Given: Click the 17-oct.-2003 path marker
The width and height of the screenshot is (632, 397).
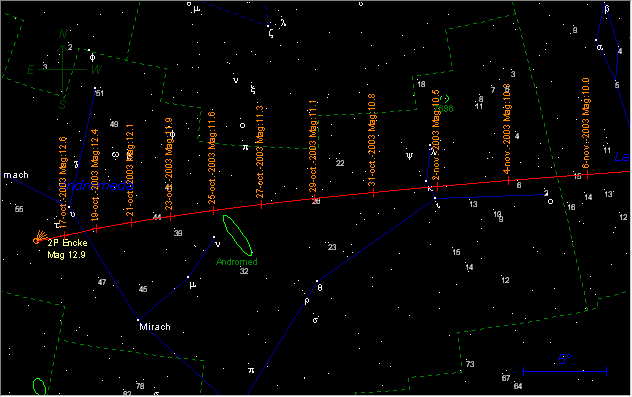Looking at the screenshot, I should (x=64, y=235).
